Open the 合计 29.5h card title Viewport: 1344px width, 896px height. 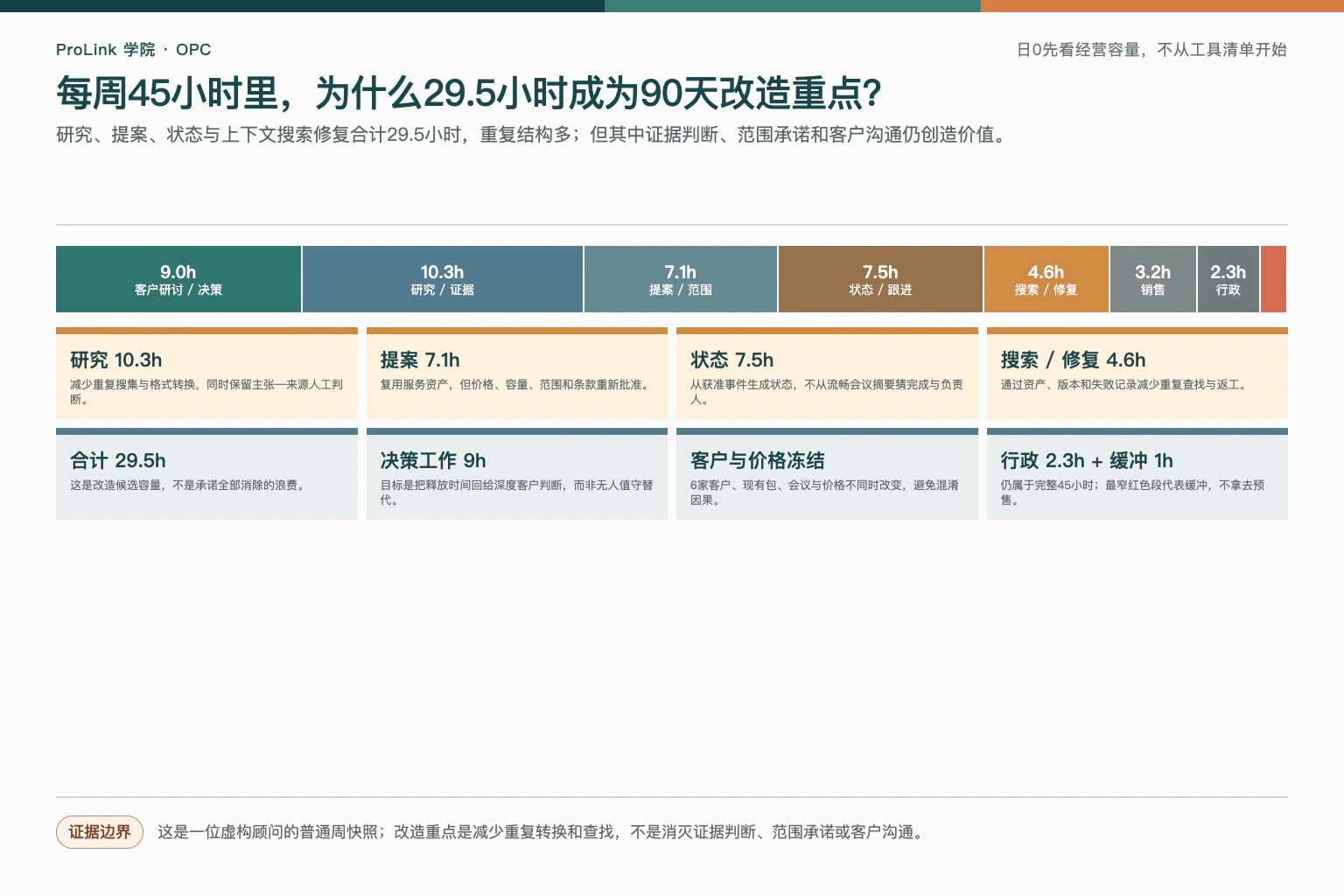(x=118, y=461)
